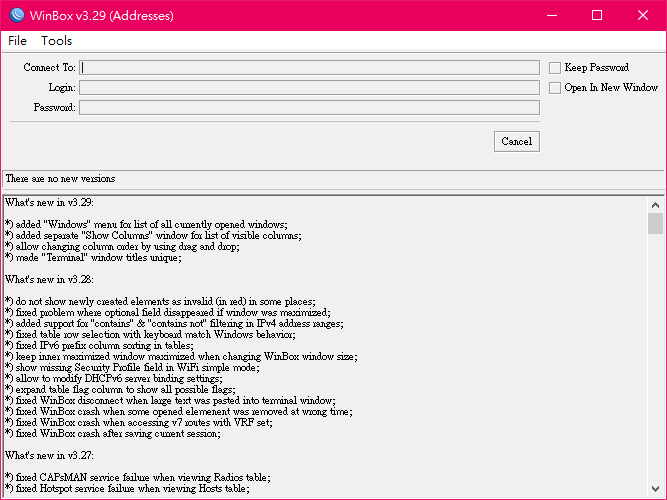Click the WinBox logo icon in title bar
The height and width of the screenshot is (500, 667).
pyautogui.click(x=17, y=15)
